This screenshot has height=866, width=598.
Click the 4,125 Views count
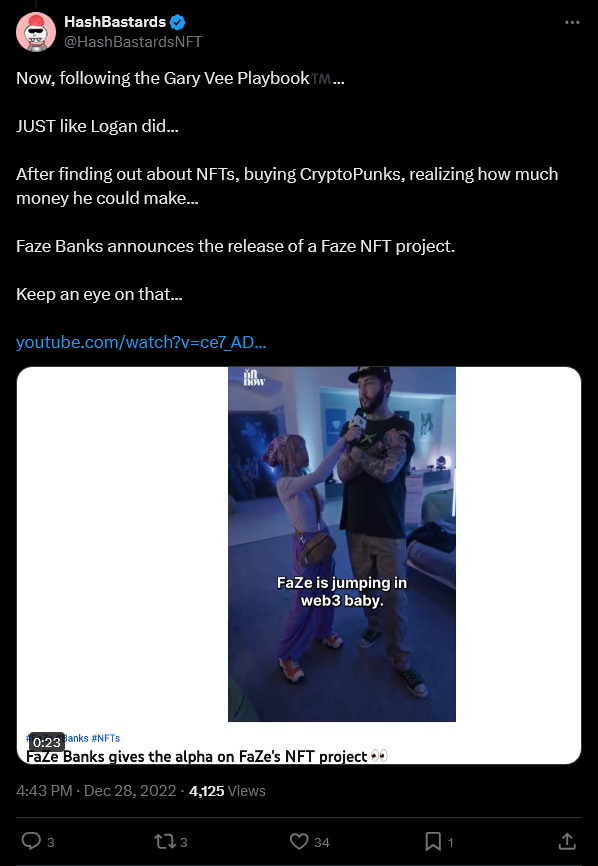(227, 791)
